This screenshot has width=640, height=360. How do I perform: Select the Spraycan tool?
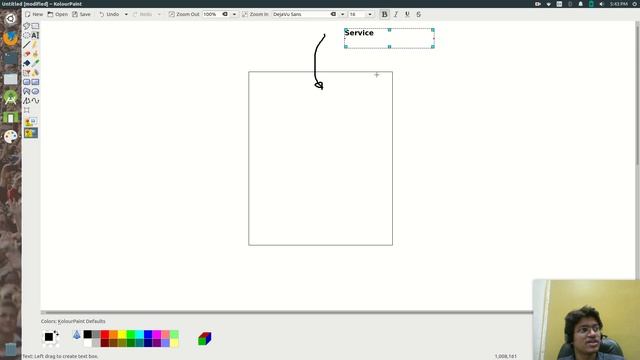click(x=36, y=73)
